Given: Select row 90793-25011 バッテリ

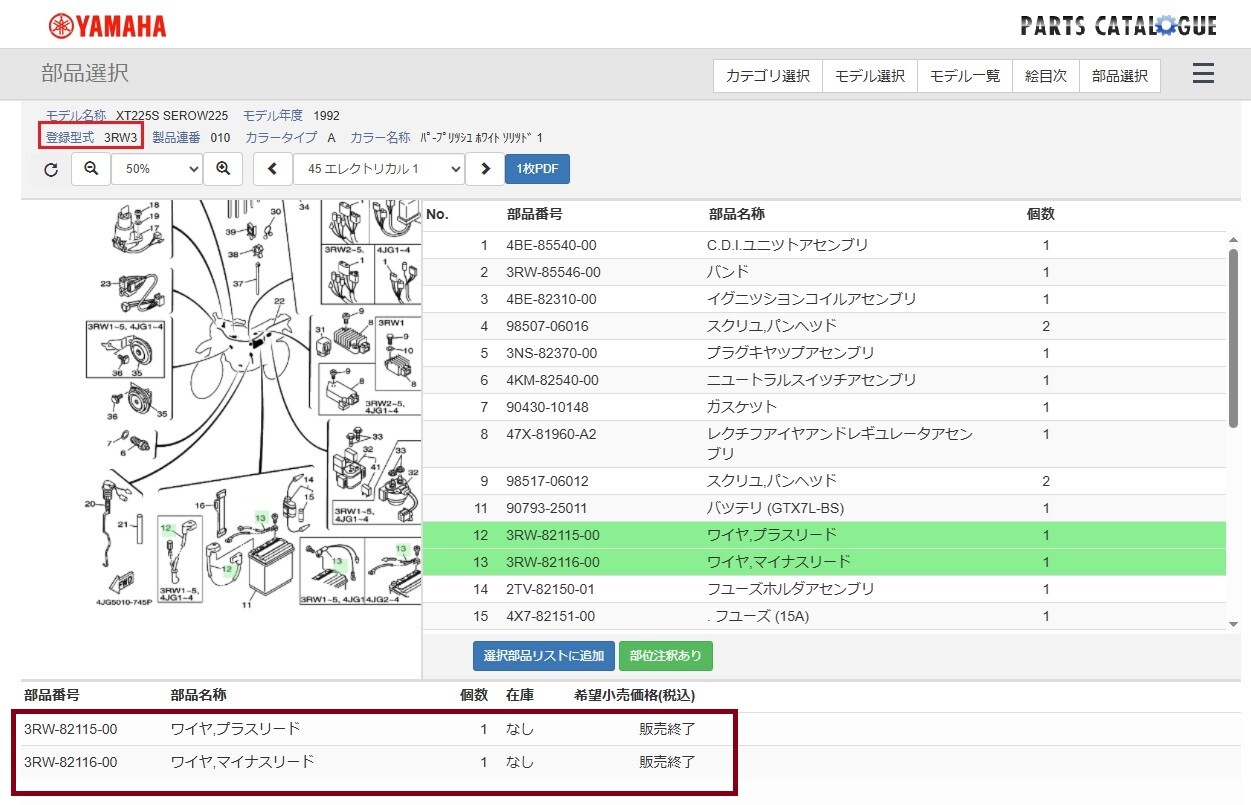Looking at the screenshot, I should [x=824, y=508].
